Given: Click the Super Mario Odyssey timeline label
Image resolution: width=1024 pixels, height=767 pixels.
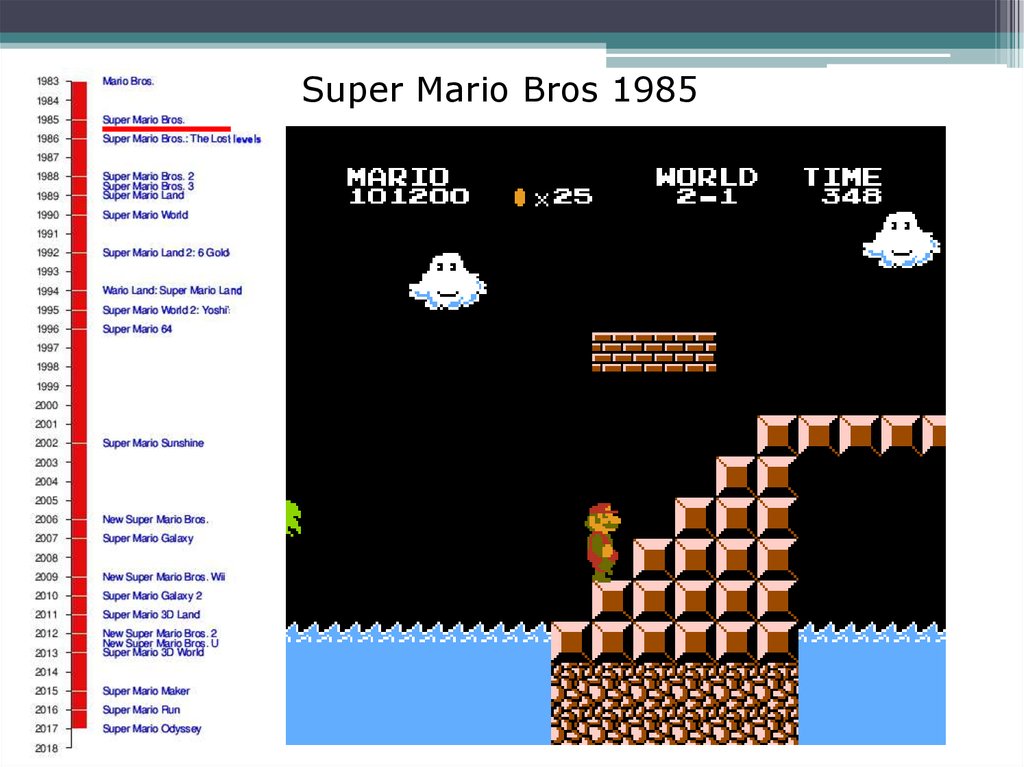Looking at the screenshot, I should (151, 729).
